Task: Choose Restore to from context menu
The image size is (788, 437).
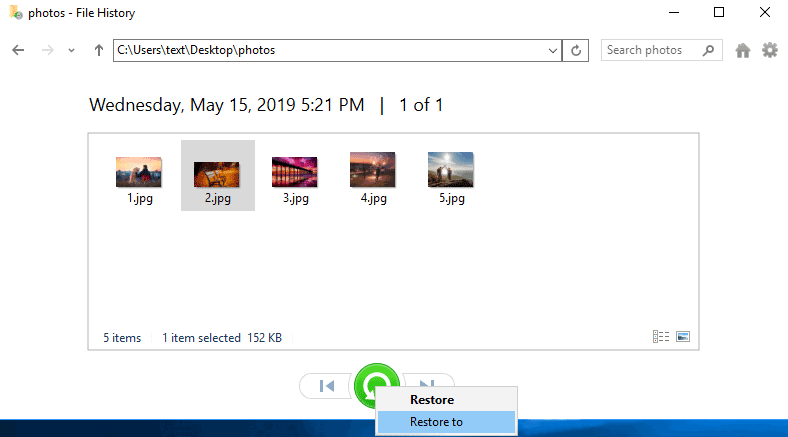Action: (436, 422)
